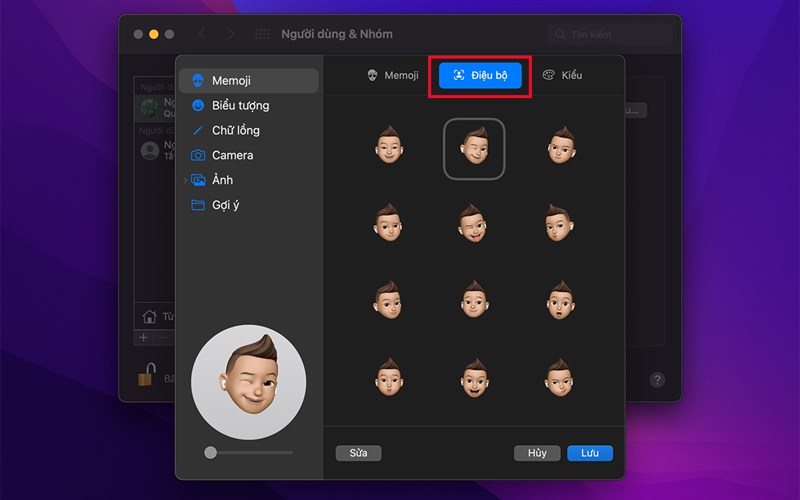Screen dimensions: 800x500
Task: Select the guest user avatar row
Action: click(155, 151)
